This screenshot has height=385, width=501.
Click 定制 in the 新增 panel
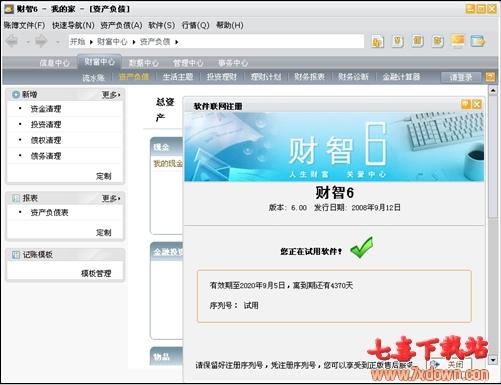click(x=104, y=176)
